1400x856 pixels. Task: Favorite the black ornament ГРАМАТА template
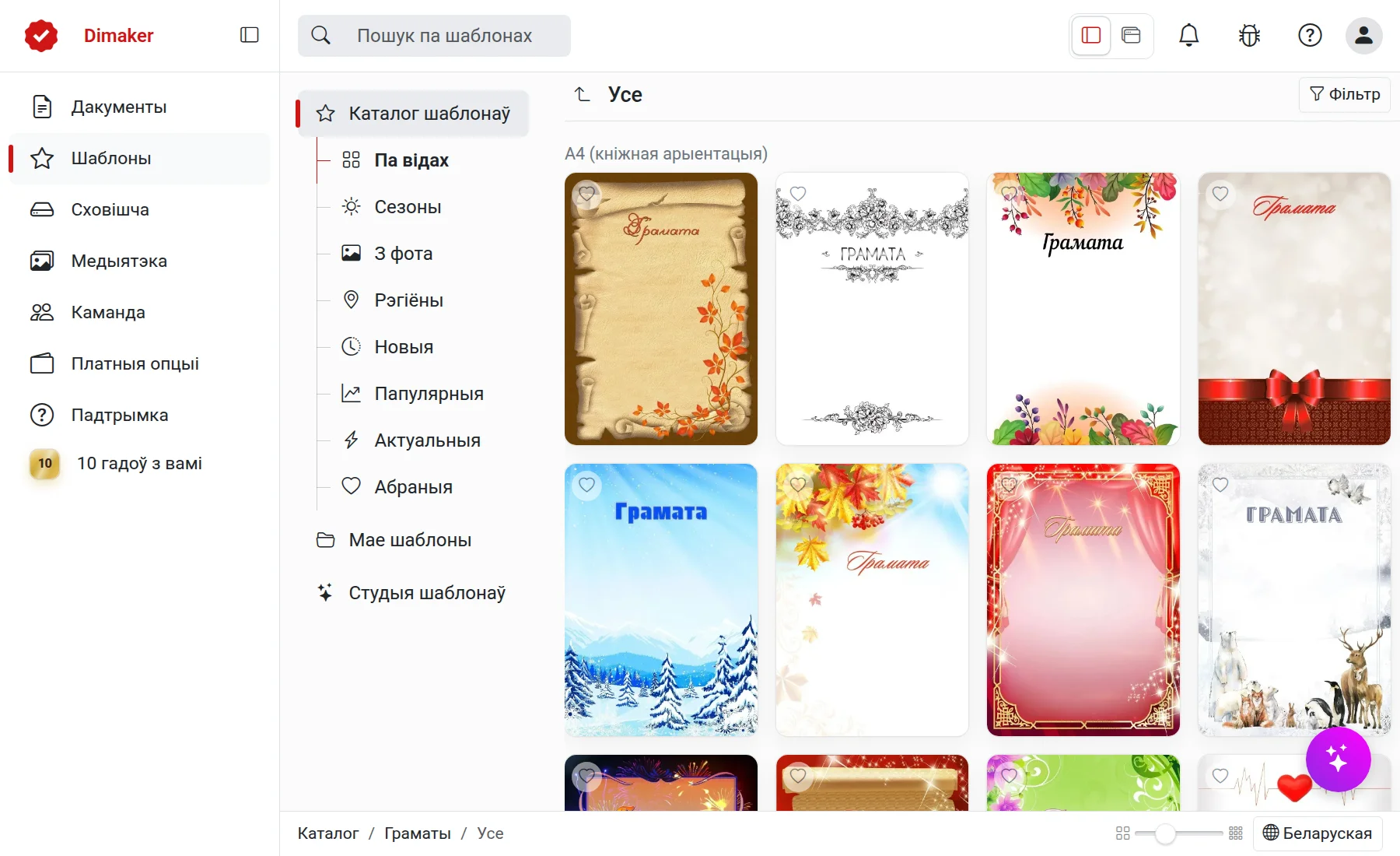point(798,193)
